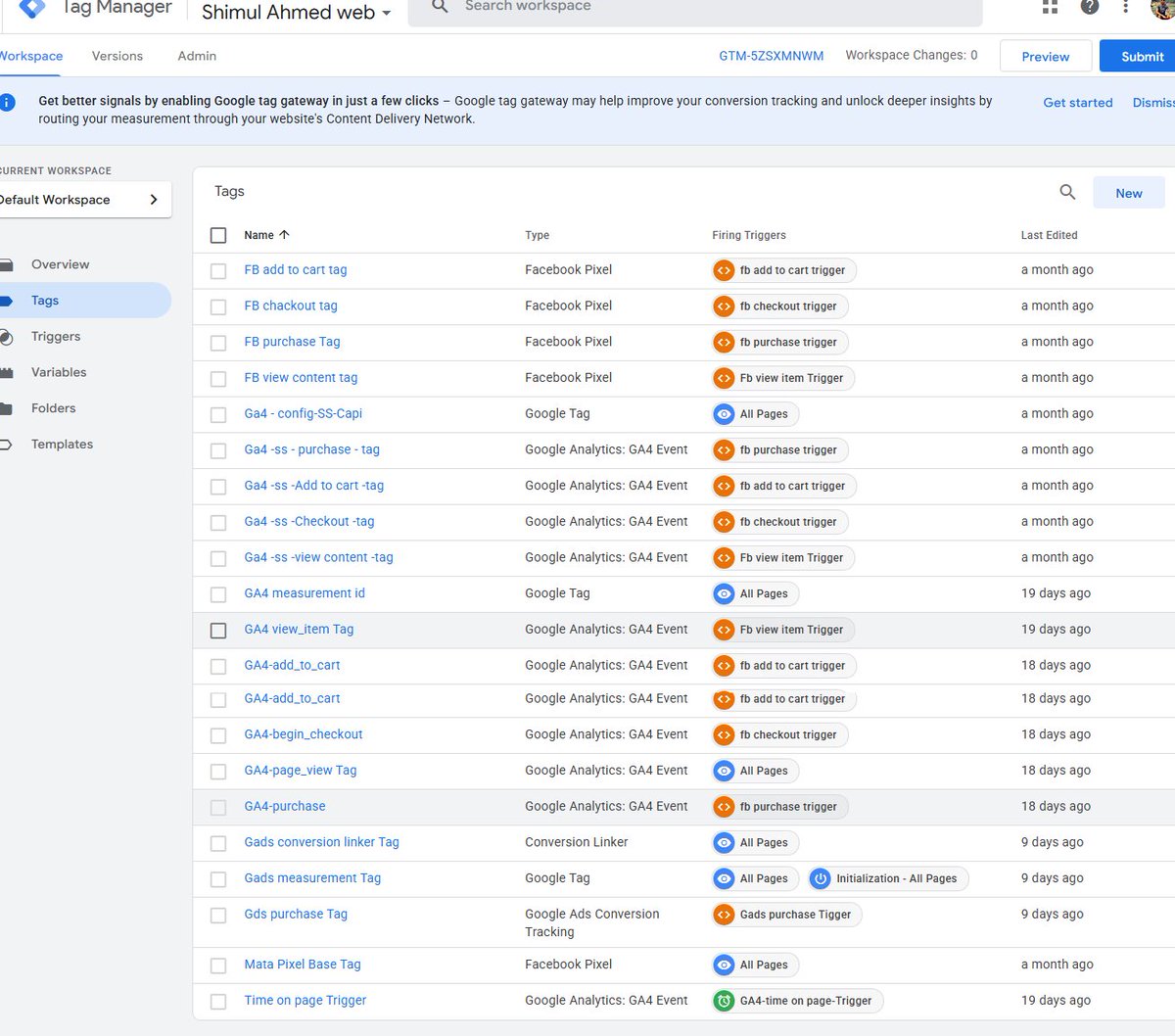
Task: Click trigger icon in FB add to cart row
Action: pos(724,270)
